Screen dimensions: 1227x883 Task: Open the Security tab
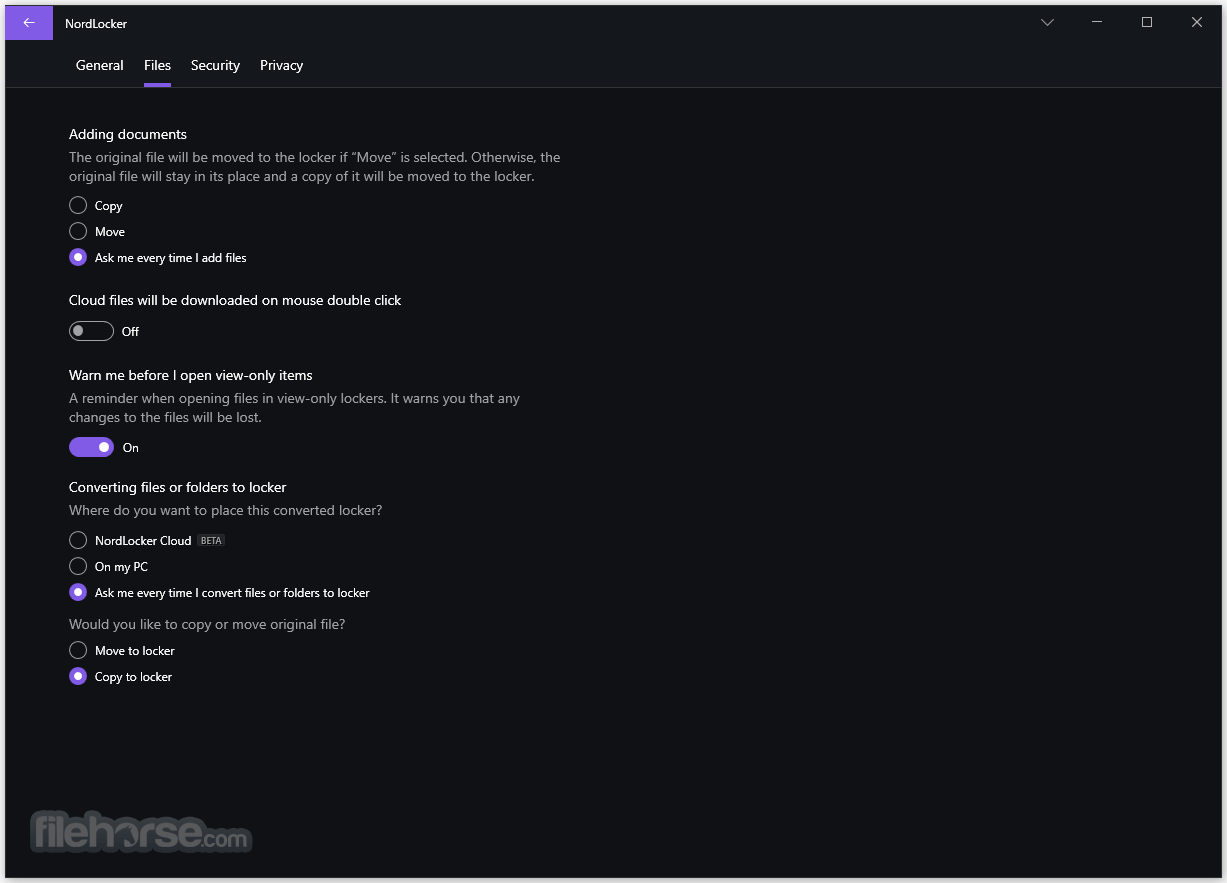click(x=215, y=65)
